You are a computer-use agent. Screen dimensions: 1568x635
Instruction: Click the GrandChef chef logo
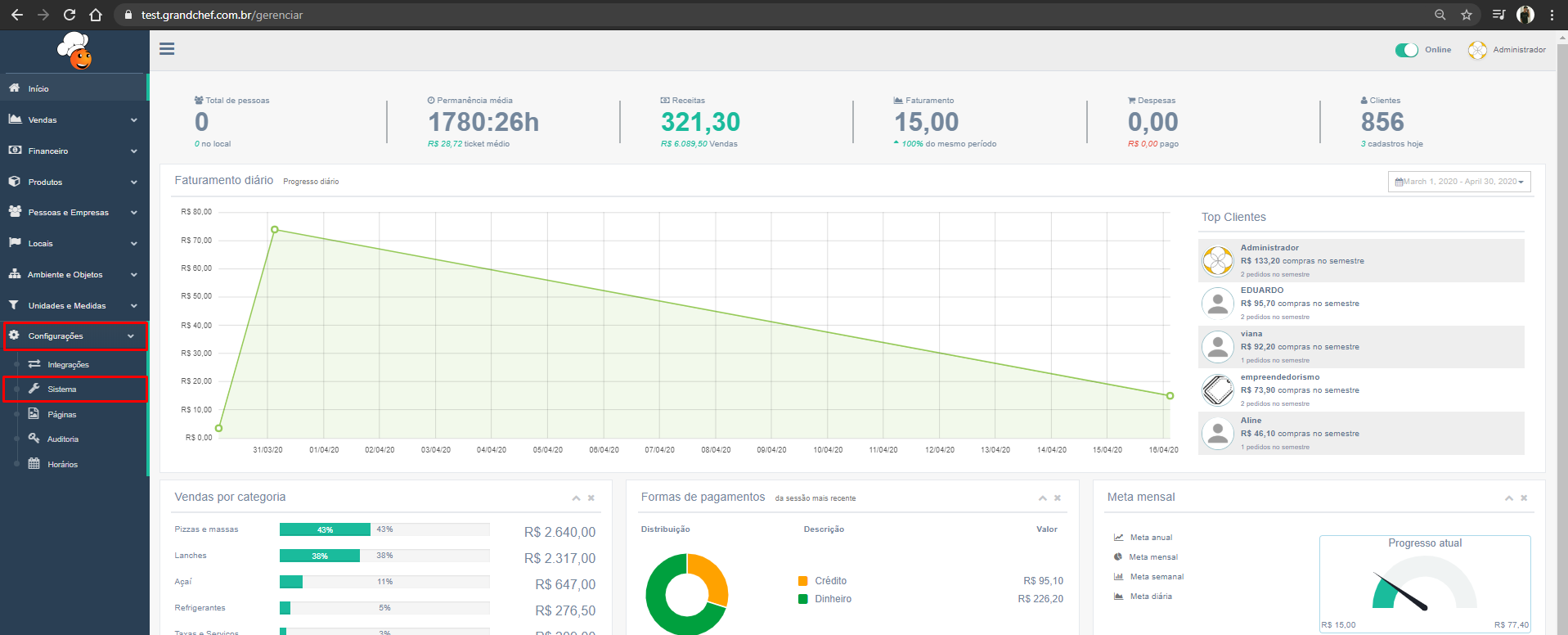pos(74,51)
